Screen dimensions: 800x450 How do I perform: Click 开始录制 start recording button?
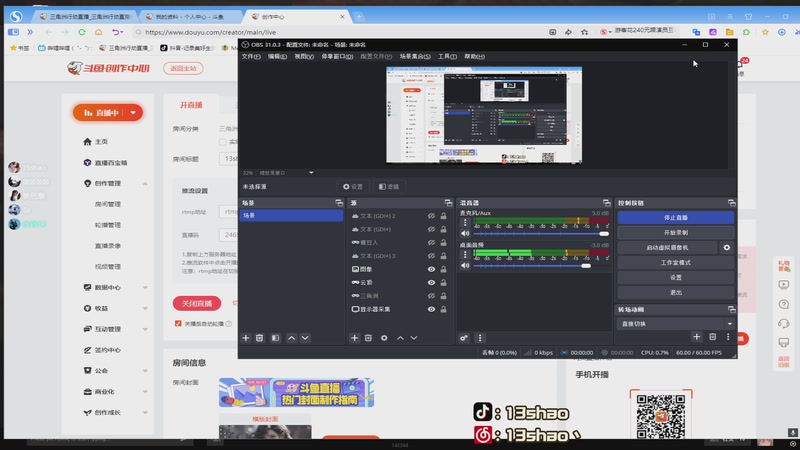pos(676,233)
